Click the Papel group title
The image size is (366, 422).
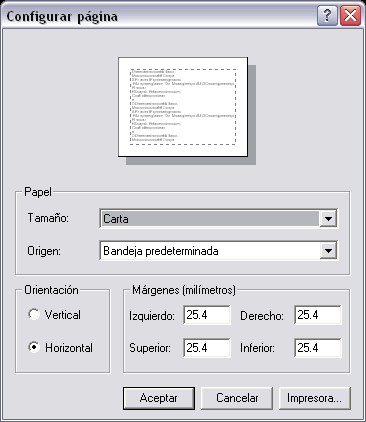click(38, 192)
